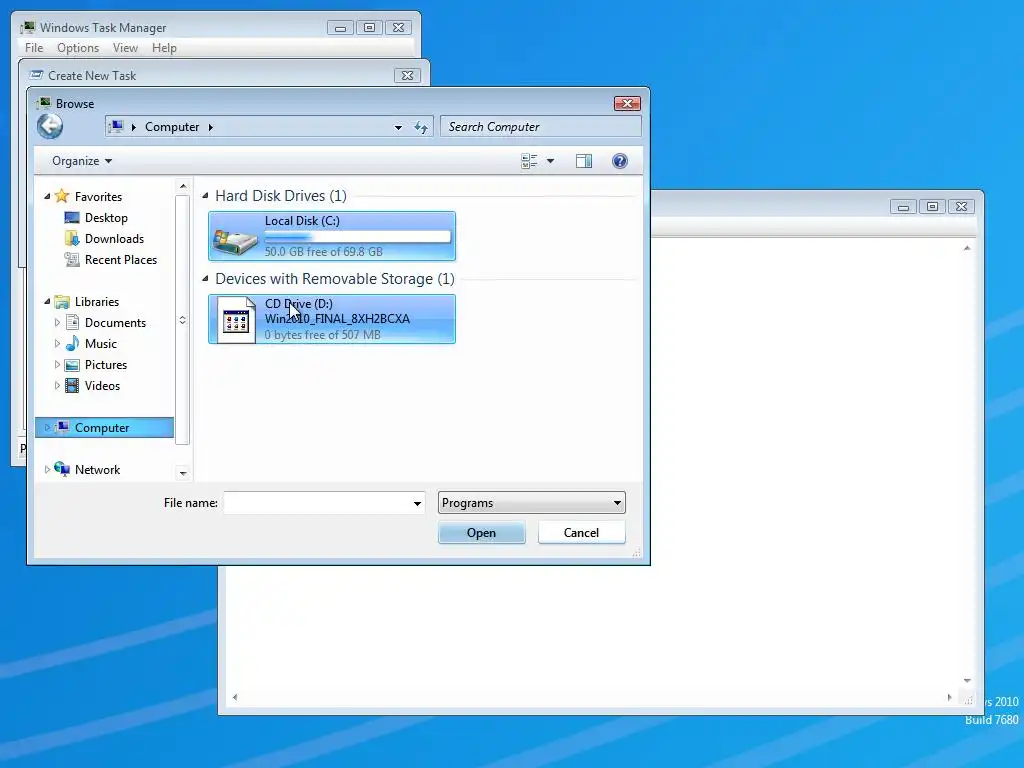Click the Desktop icon in Favorites
1024x768 pixels.
[72, 217]
